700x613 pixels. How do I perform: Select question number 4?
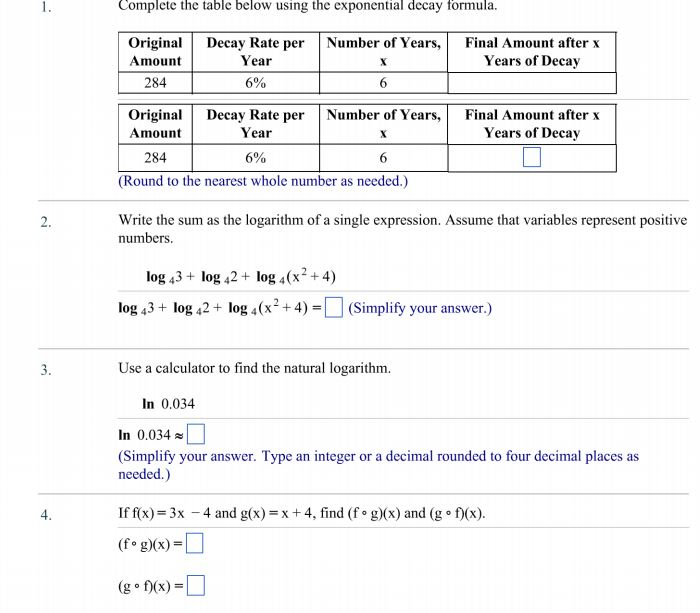[46, 515]
